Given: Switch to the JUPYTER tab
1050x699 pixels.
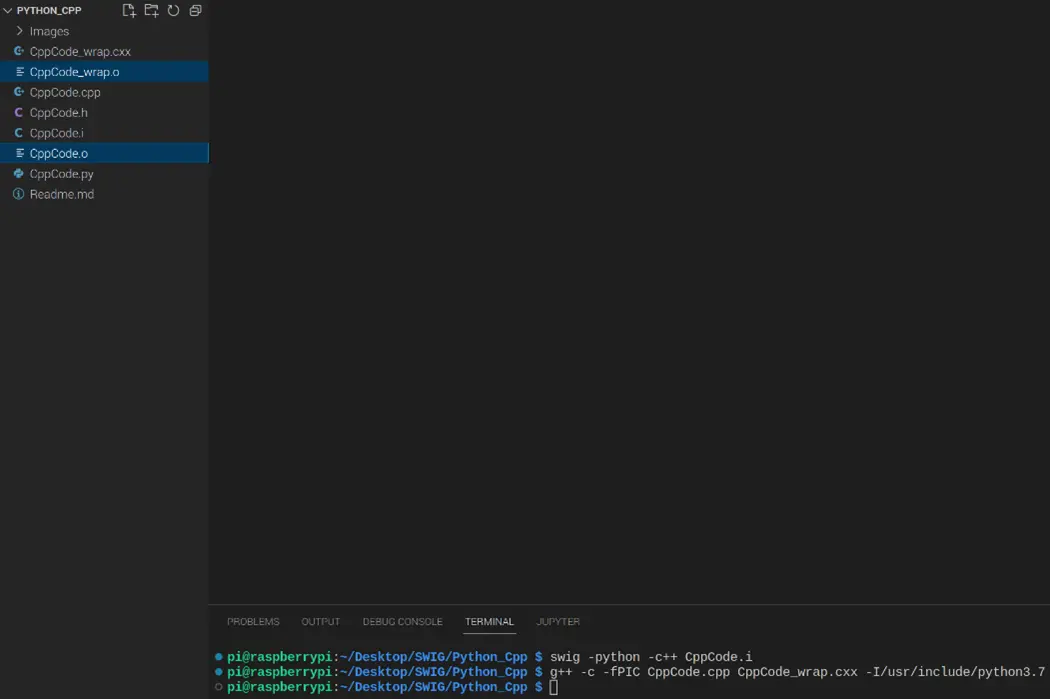Looking at the screenshot, I should [x=558, y=621].
